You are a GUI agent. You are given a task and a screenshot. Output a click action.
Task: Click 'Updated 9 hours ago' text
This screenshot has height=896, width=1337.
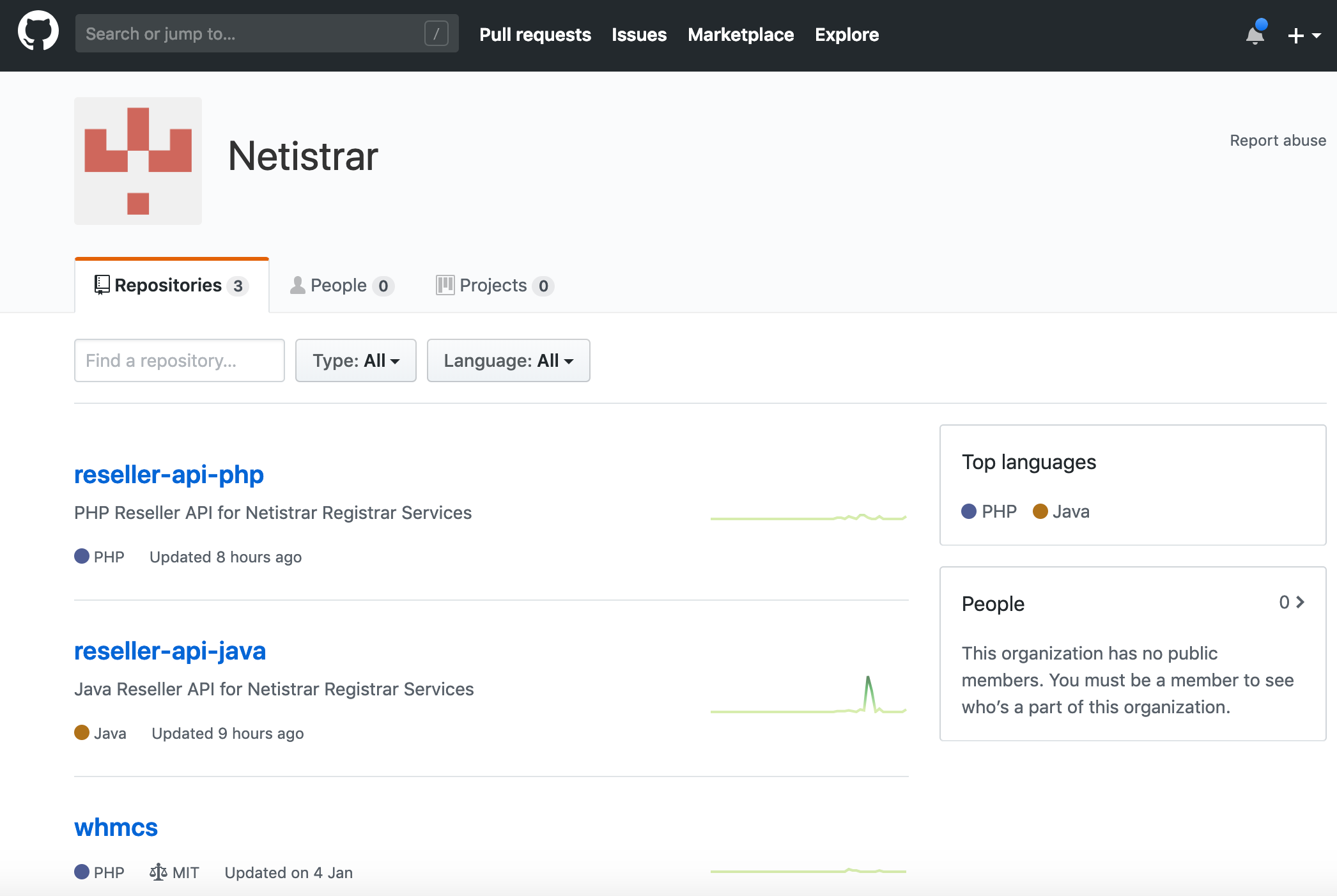coord(228,733)
